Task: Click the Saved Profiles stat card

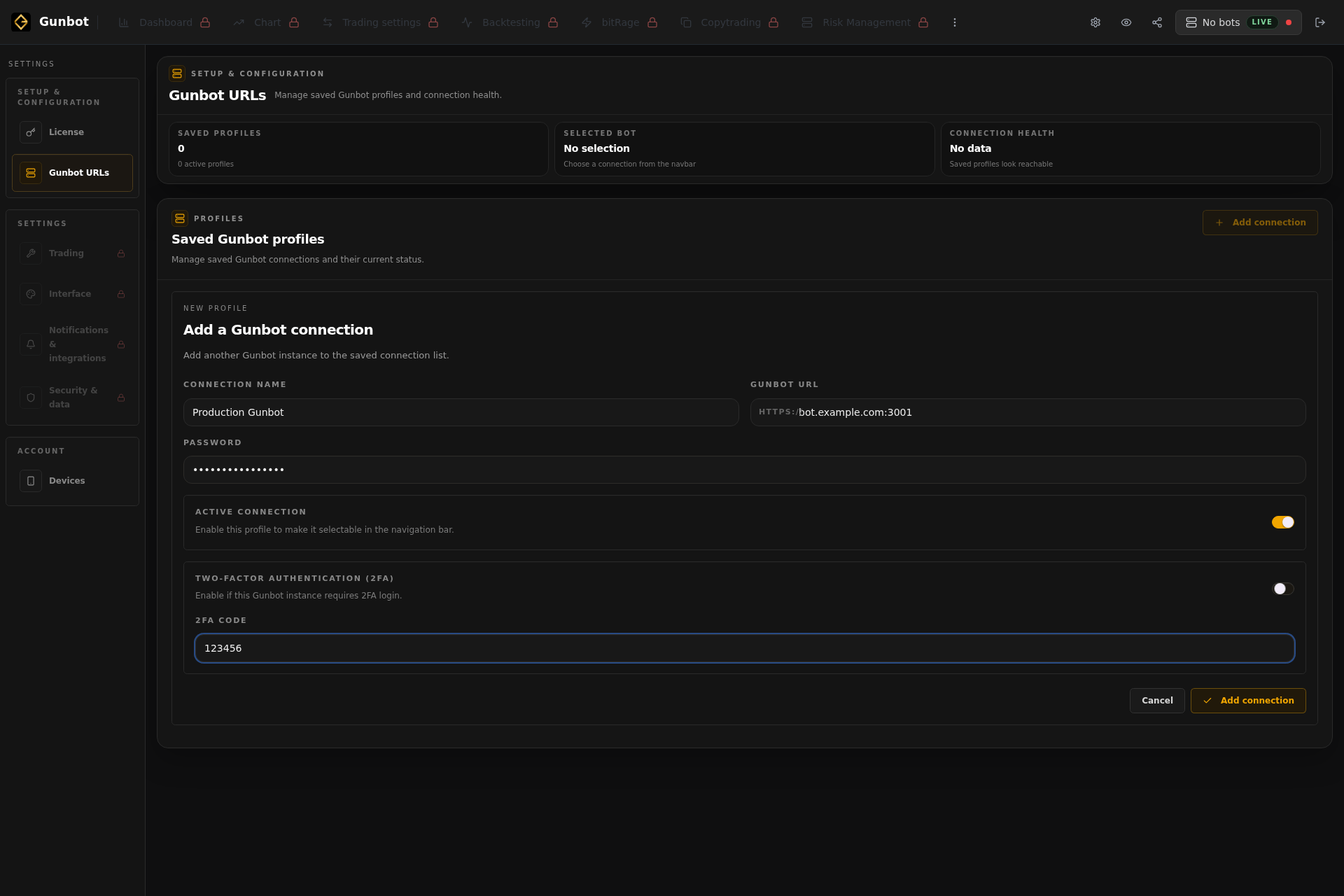Action: 358,149
